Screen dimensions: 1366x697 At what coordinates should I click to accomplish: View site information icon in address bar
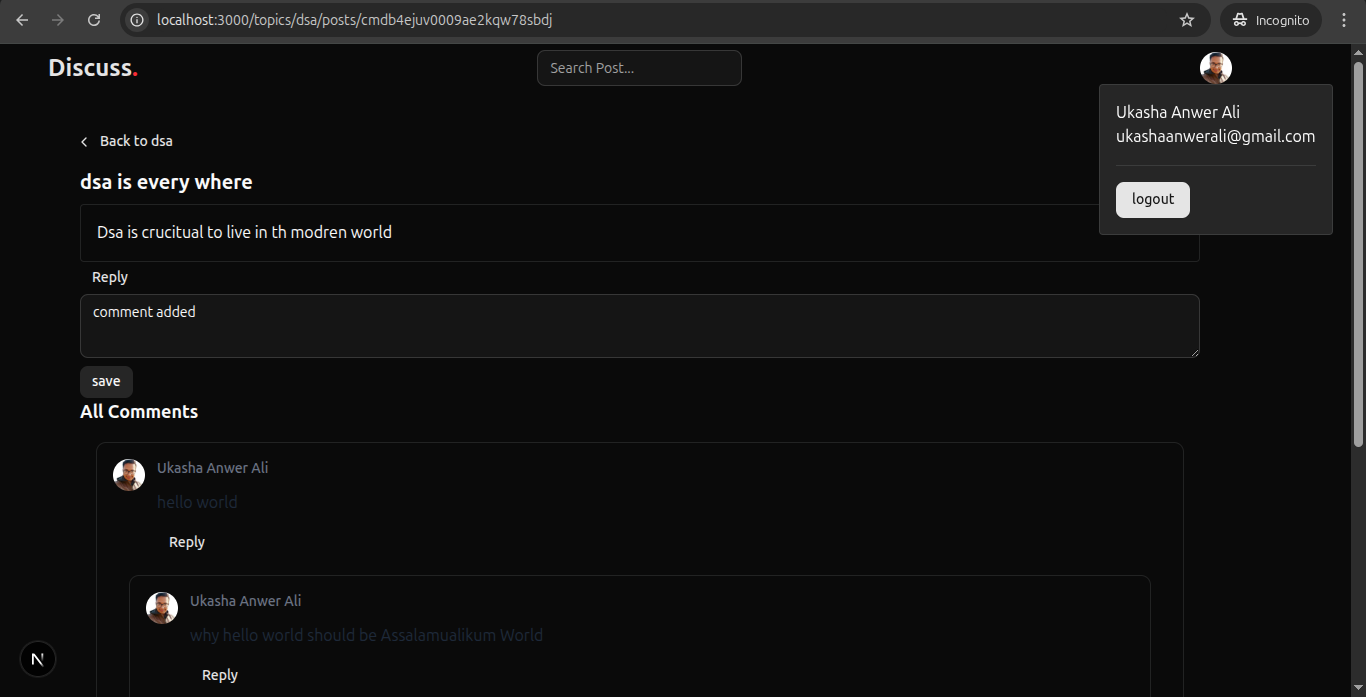[138, 20]
